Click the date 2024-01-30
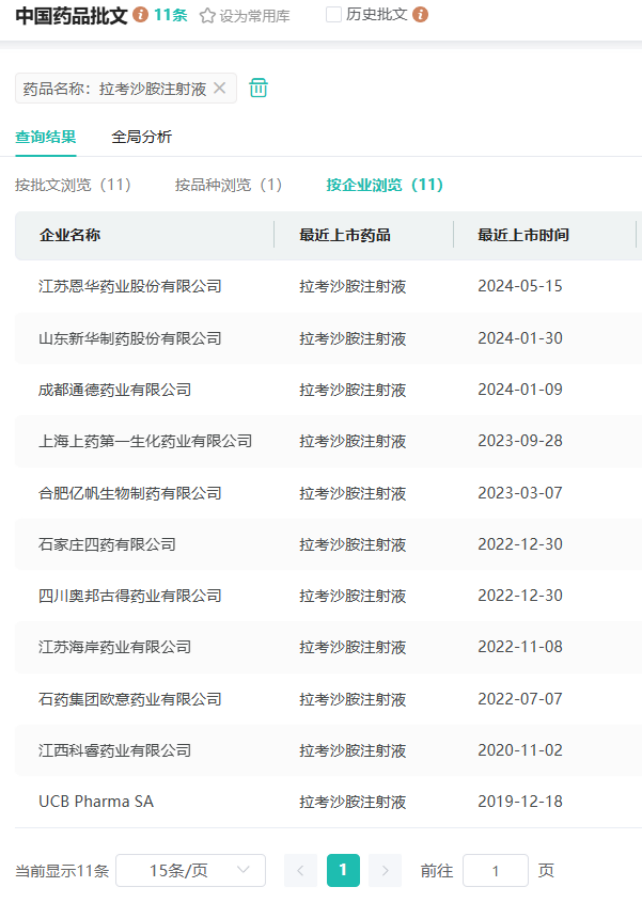 tap(520, 338)
